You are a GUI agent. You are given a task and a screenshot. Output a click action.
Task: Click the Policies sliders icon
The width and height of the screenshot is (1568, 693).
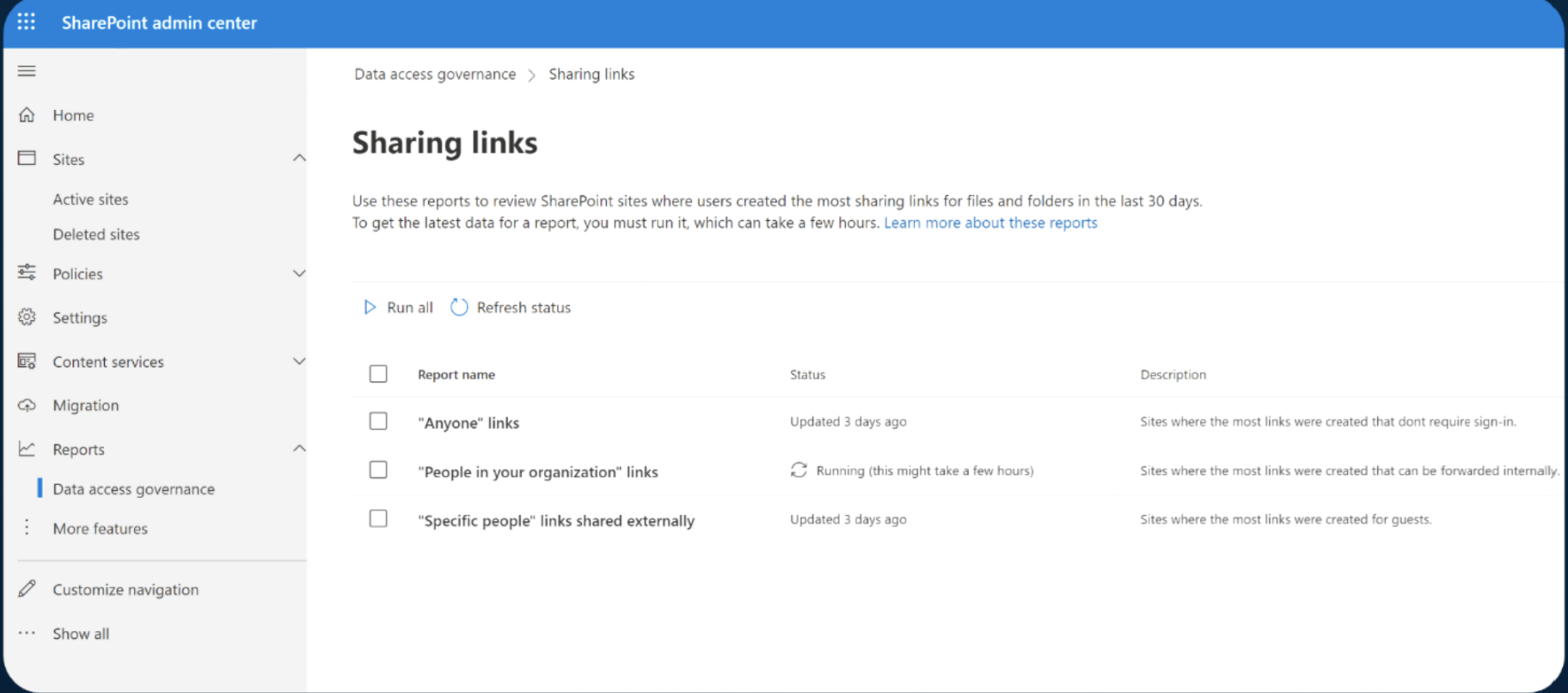point(27,273)
